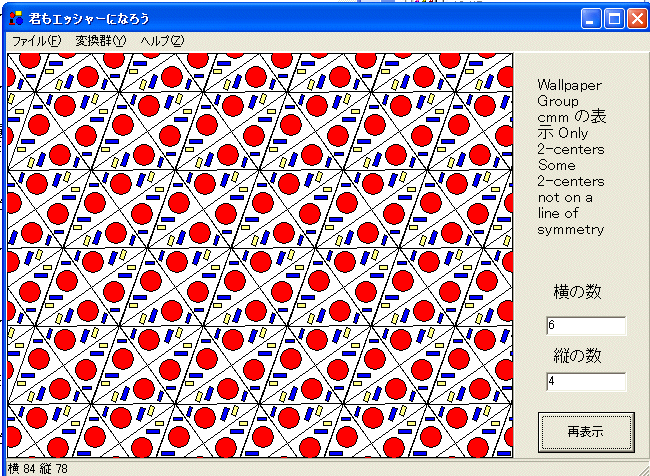Close the 君もエッシャーになろう window
This screenshot has height=476, width=650.
638,19
